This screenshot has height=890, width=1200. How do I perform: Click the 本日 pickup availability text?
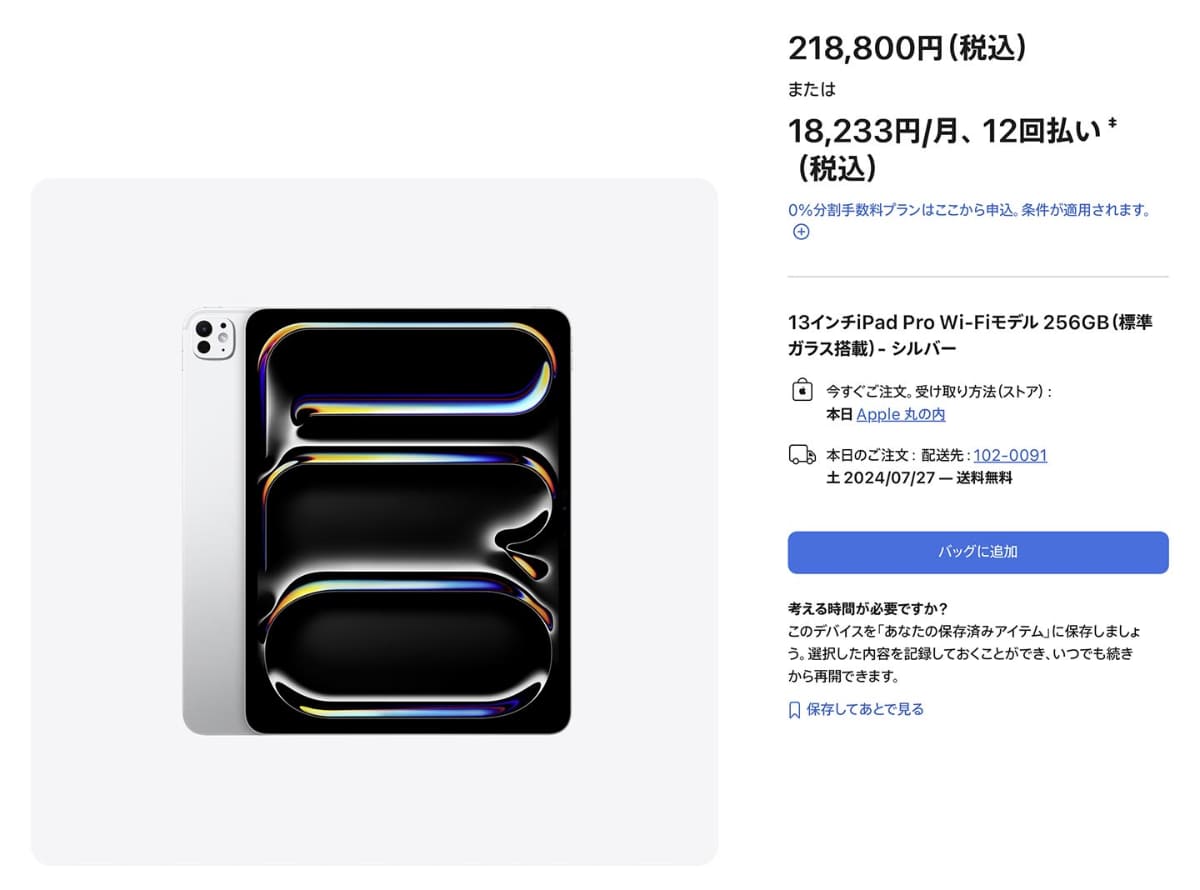click(x=842, y=415)
